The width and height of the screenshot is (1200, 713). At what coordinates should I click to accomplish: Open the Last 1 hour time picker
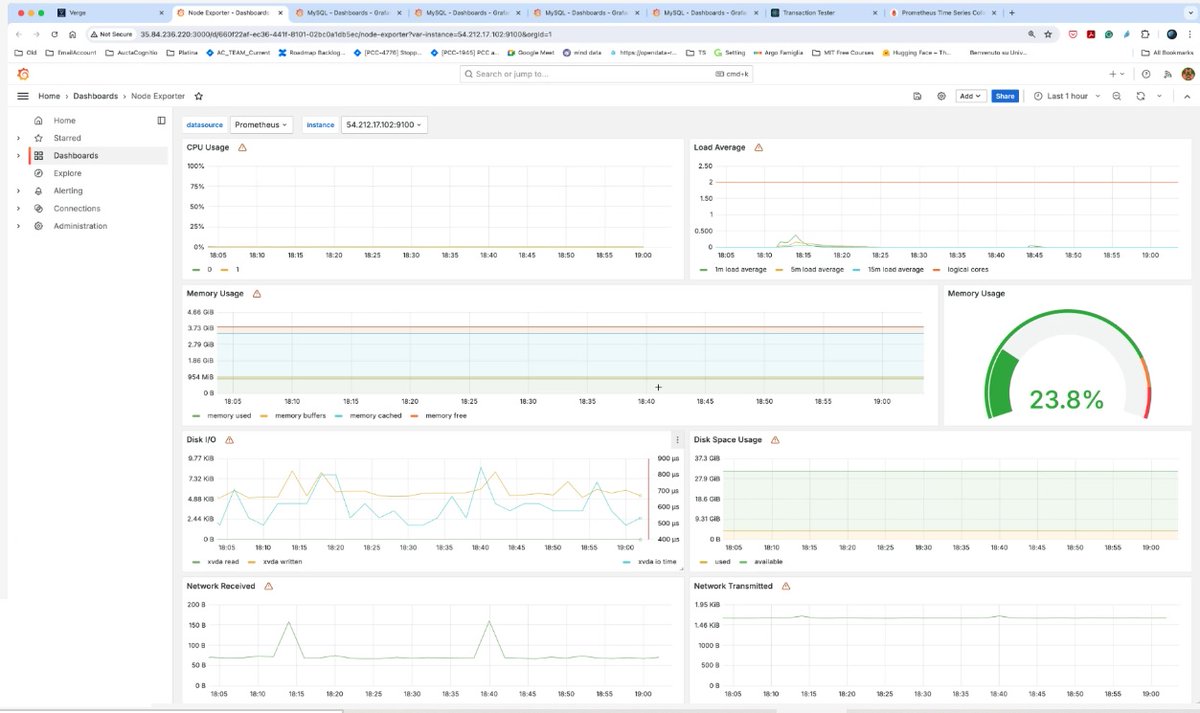(x=1066, y=96)
